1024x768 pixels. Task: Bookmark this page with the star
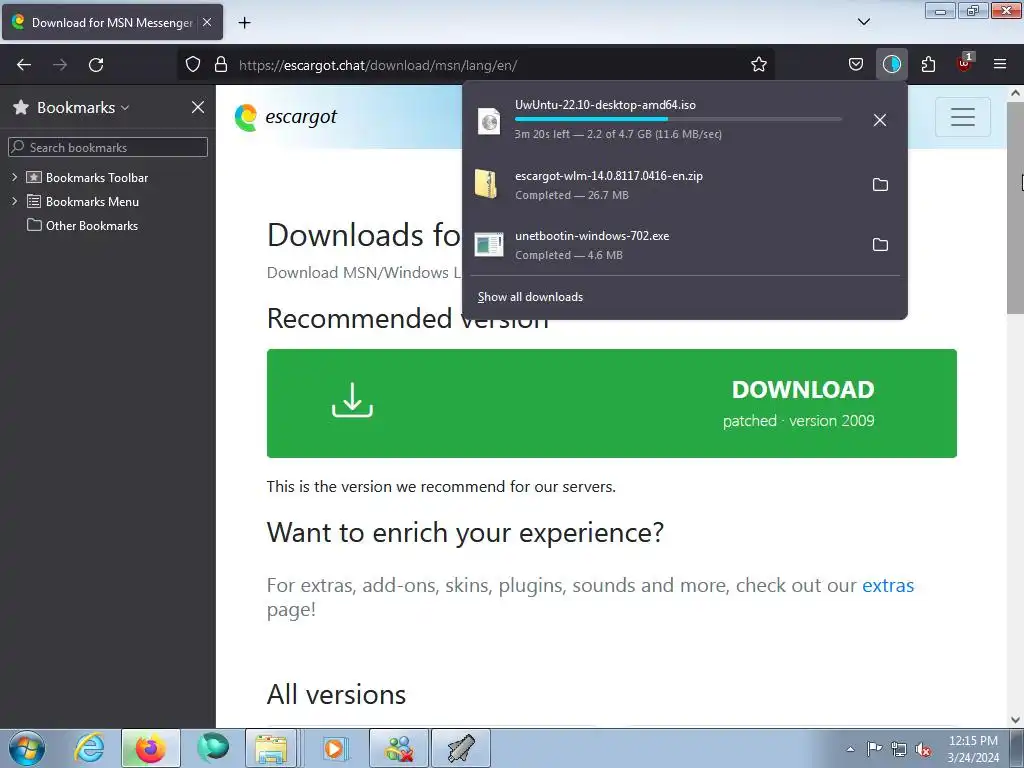758,65
